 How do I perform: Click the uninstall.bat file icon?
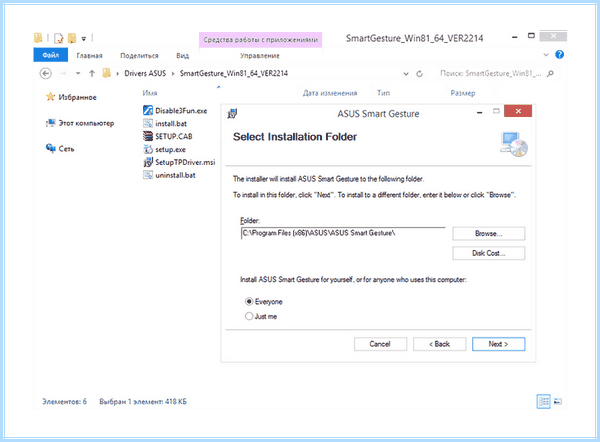point(148,175)
